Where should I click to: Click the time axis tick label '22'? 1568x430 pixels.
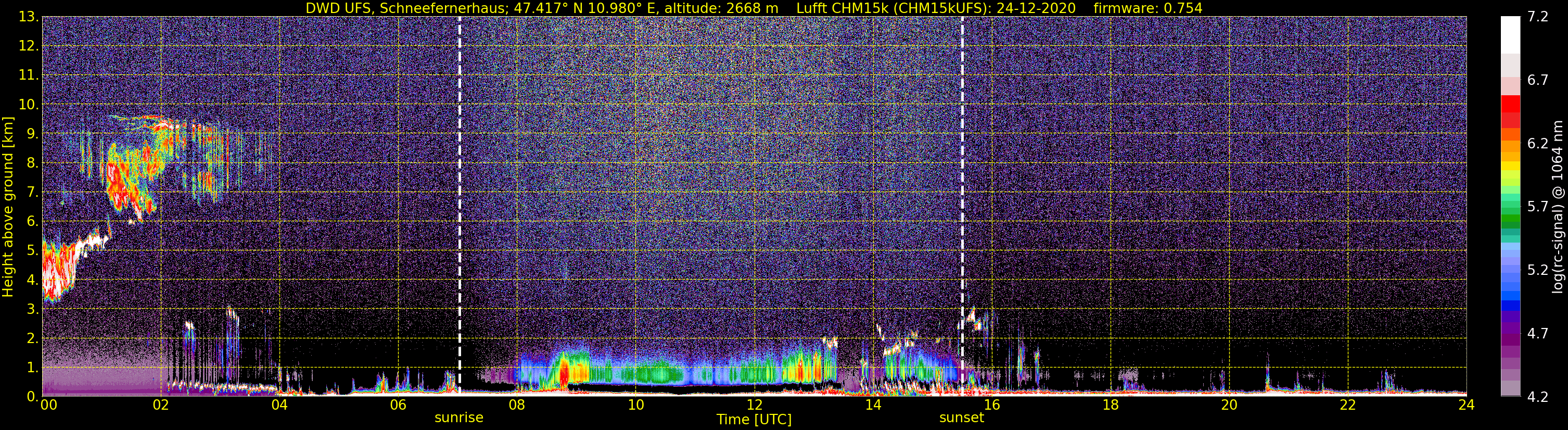1348,406
